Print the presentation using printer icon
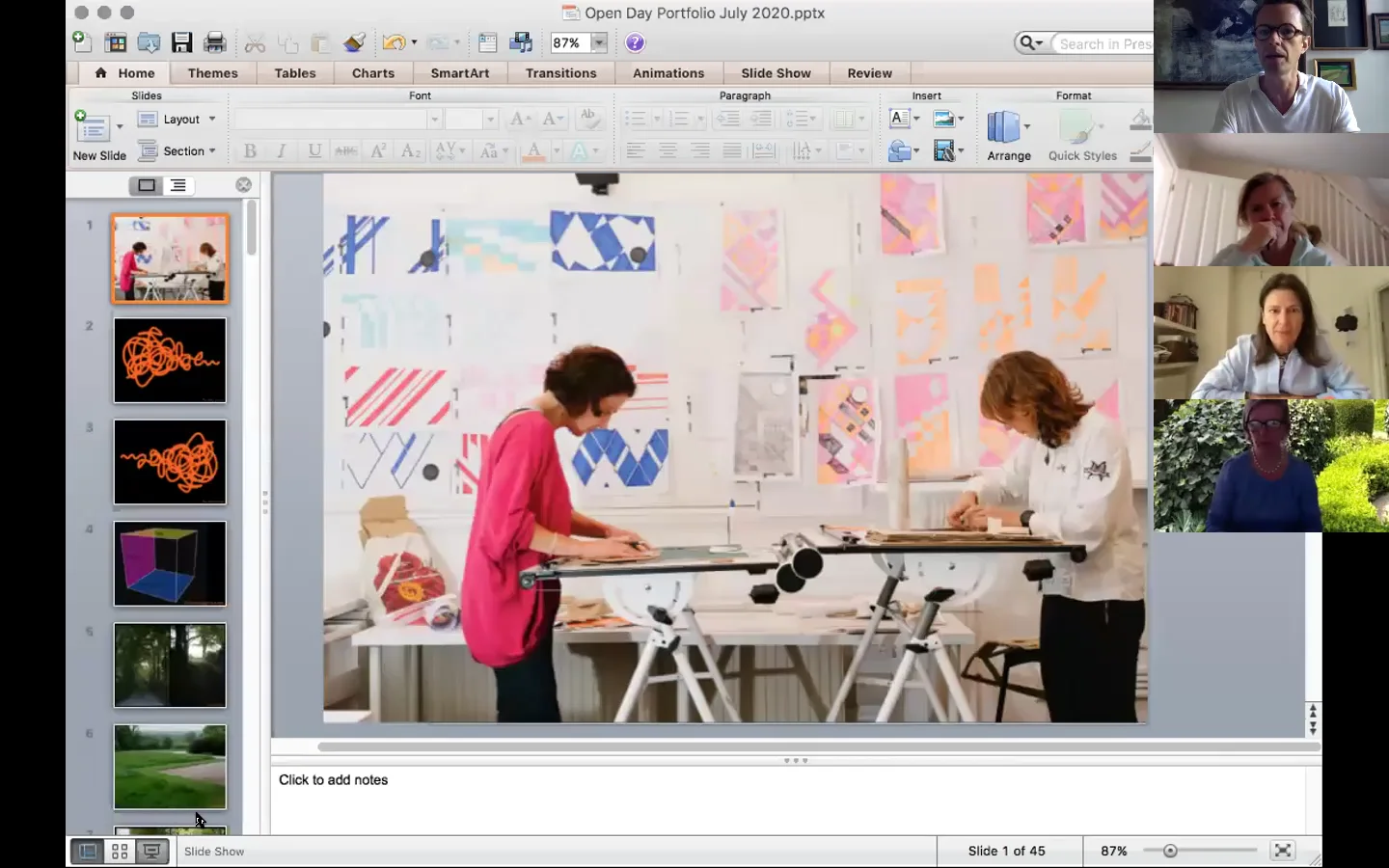The image size is (1389, 868). (x=215, y=42)
